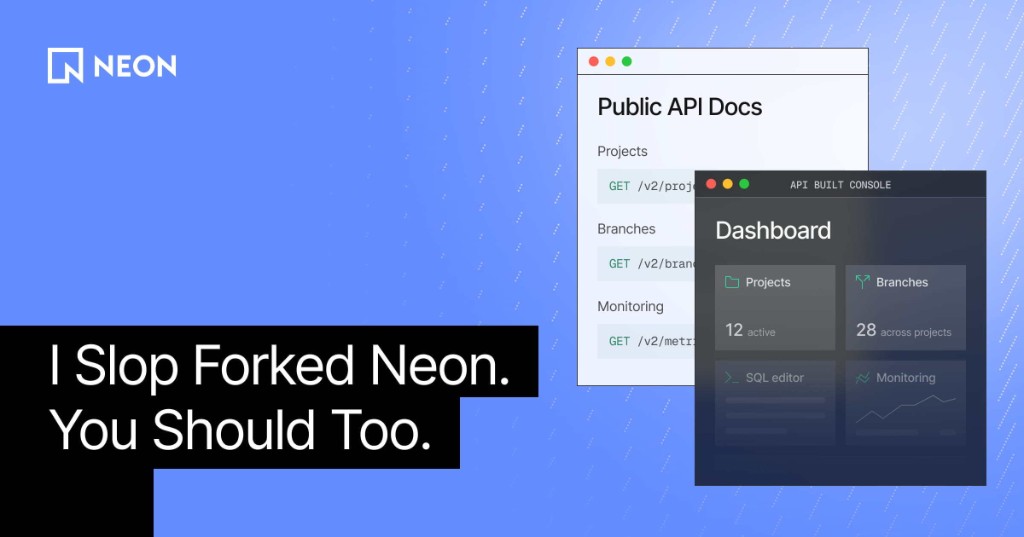Click the Branches fork icon
This screenshot has height=537, width=1024.
click(x=863, y=282)
